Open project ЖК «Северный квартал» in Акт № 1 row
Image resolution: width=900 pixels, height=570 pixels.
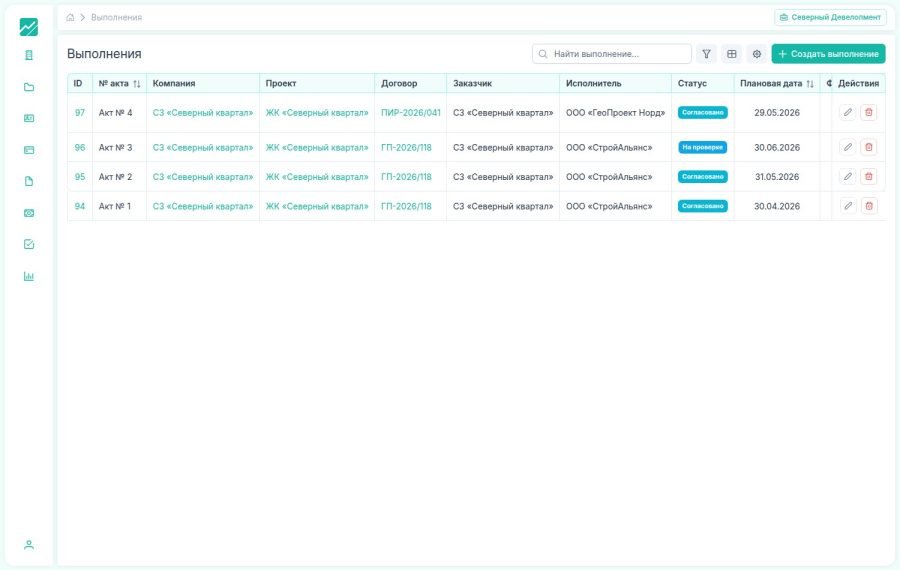317,206
